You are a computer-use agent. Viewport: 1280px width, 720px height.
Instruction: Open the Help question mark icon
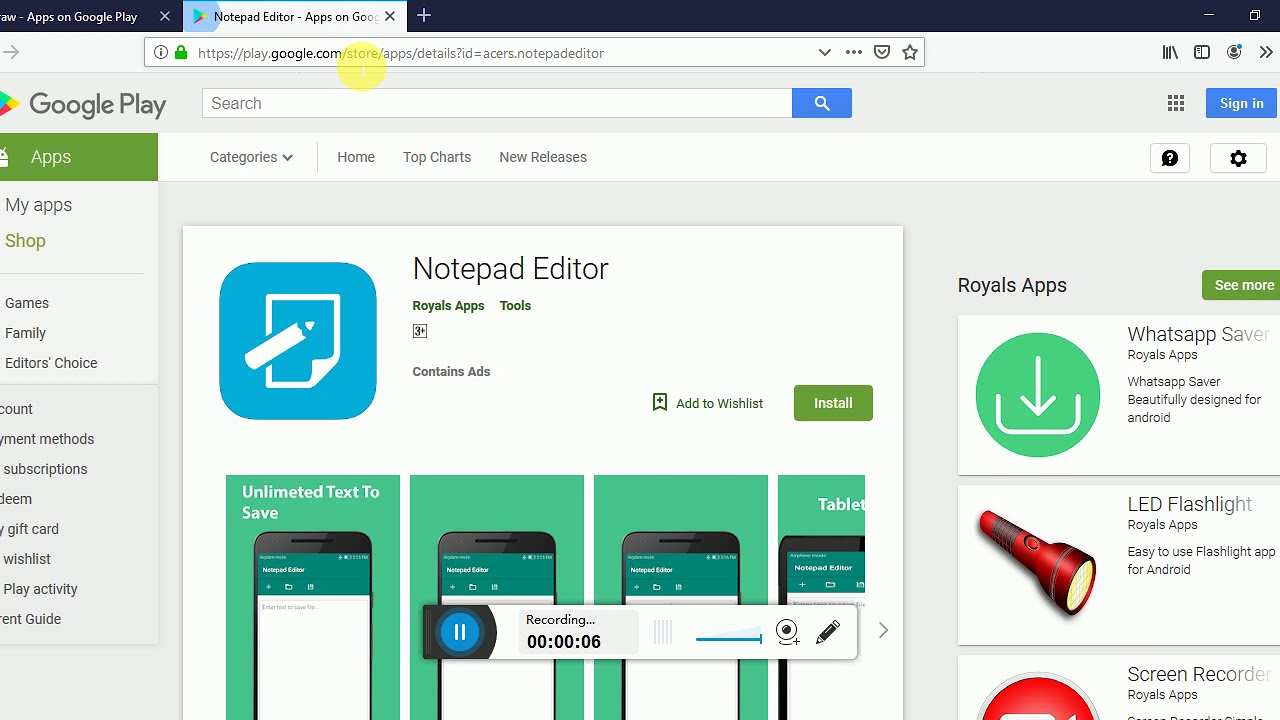click(1170, 158)
